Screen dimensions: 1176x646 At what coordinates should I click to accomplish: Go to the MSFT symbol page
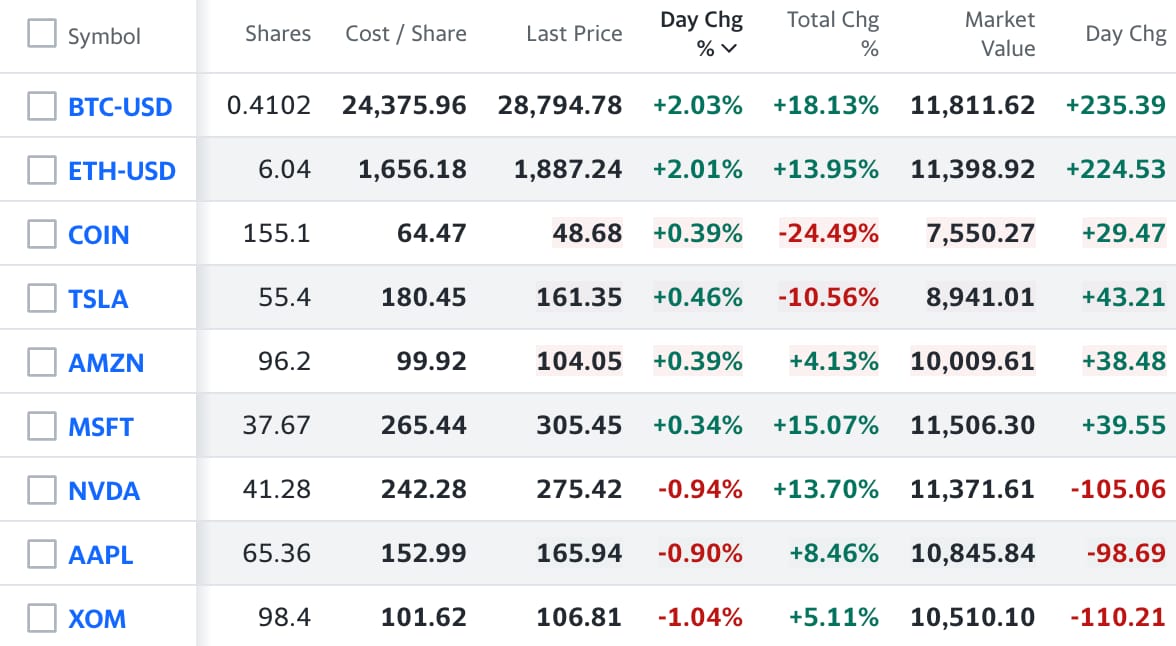click(101, 427)
